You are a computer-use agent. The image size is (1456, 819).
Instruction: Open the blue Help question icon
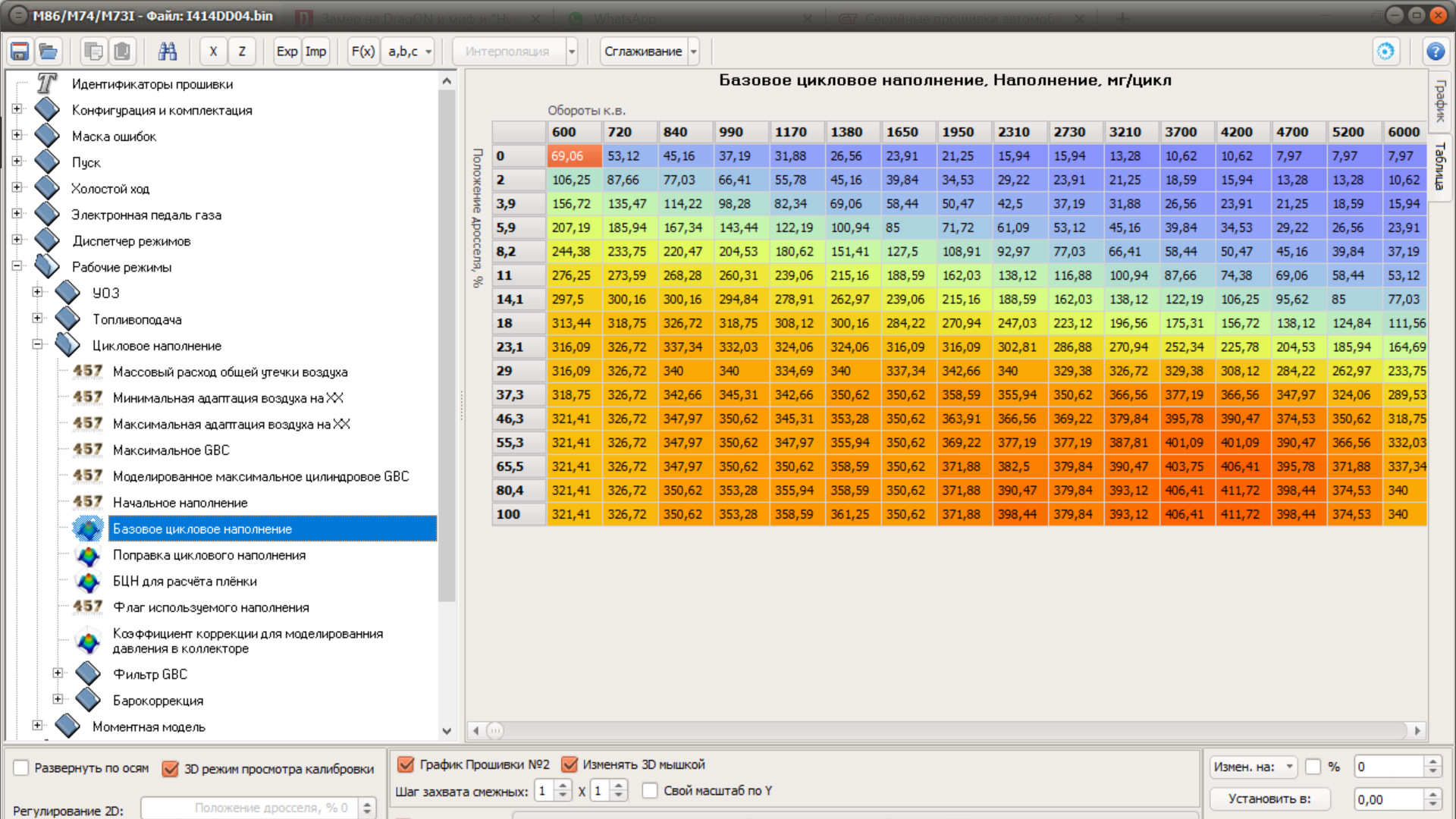tap(1435, 52)
